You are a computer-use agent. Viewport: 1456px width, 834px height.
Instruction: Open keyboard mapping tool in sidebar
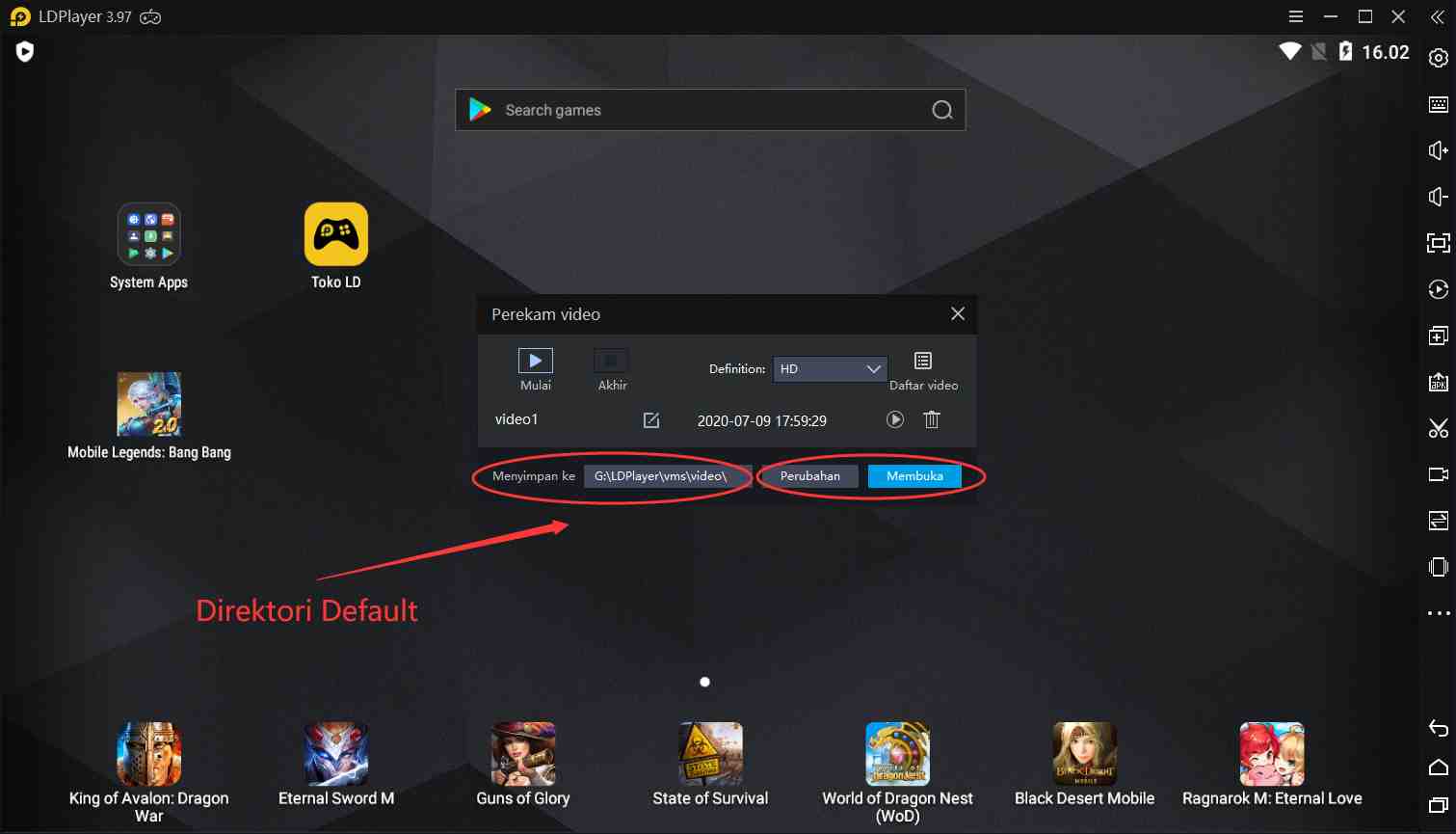1438,104
